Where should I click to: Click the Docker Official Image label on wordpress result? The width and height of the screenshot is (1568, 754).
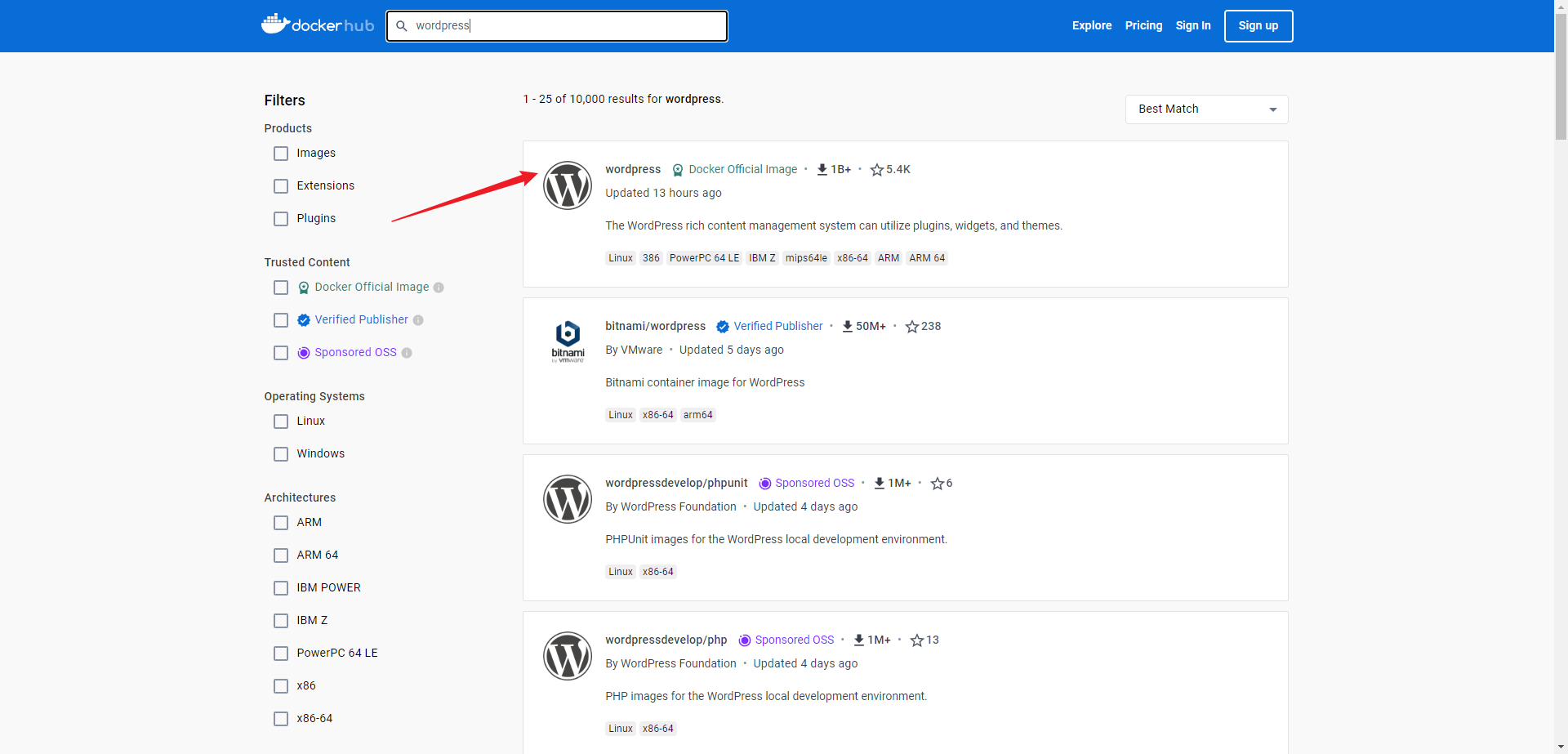point(743,169)
